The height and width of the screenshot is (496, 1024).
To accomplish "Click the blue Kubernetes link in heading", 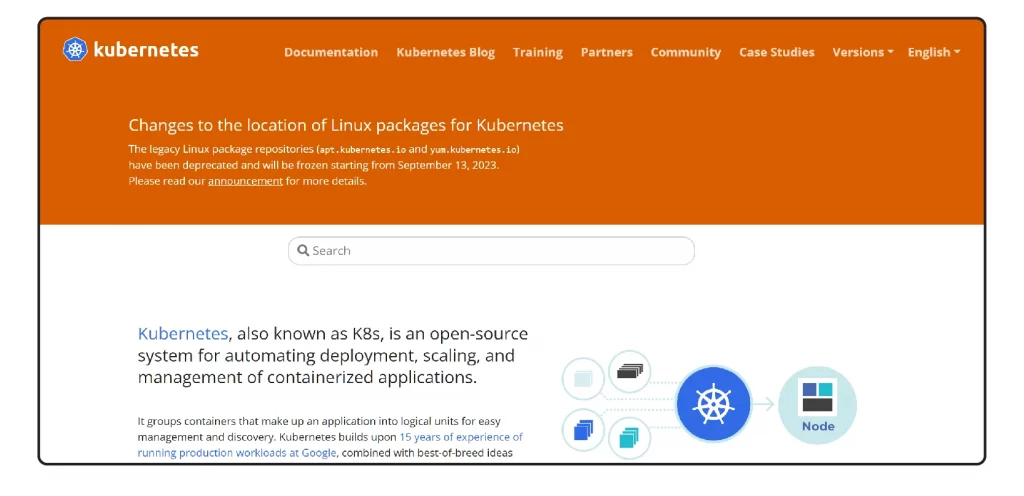I will coord(183,333).
